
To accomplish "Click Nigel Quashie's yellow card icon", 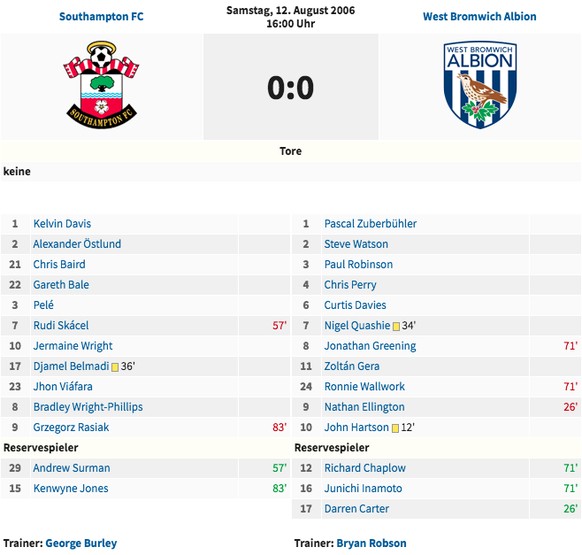I will pyautogui.click(x=396, y=326).
